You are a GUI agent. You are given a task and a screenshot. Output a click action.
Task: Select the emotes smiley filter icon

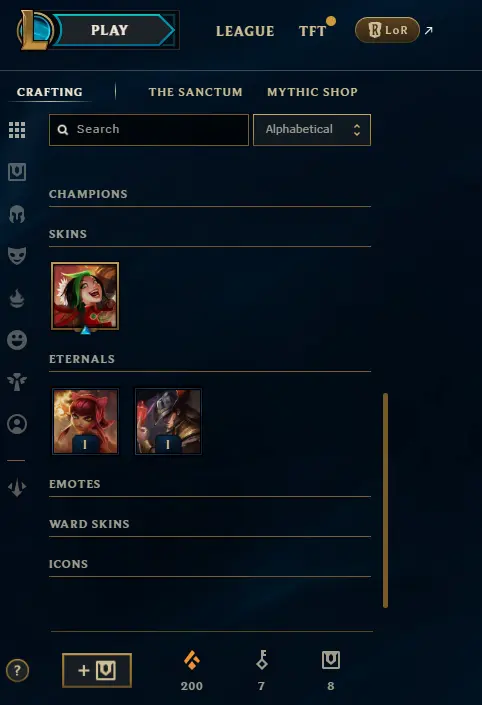[17, 339]
